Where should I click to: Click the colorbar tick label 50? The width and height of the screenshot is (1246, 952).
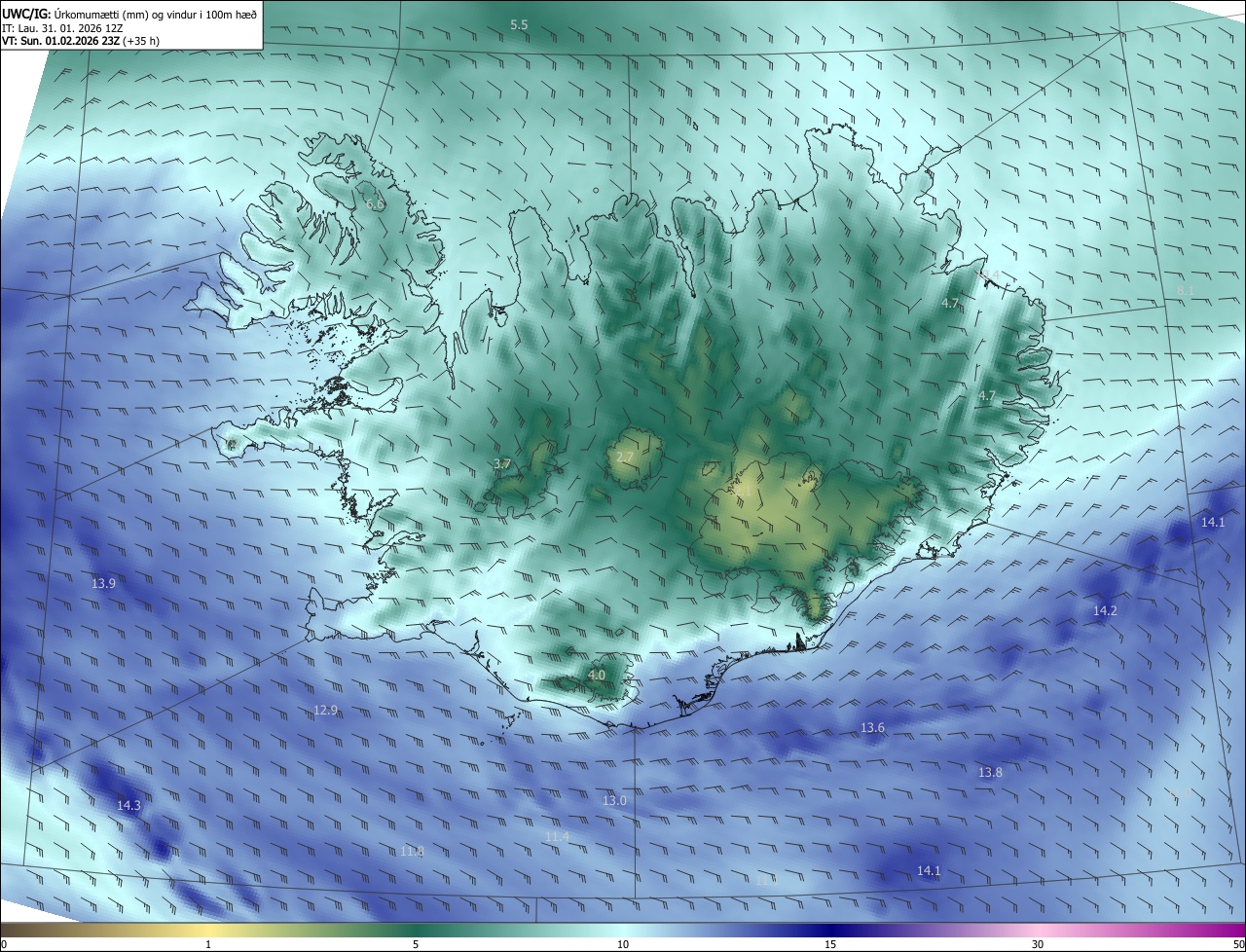pos(1238,944)
